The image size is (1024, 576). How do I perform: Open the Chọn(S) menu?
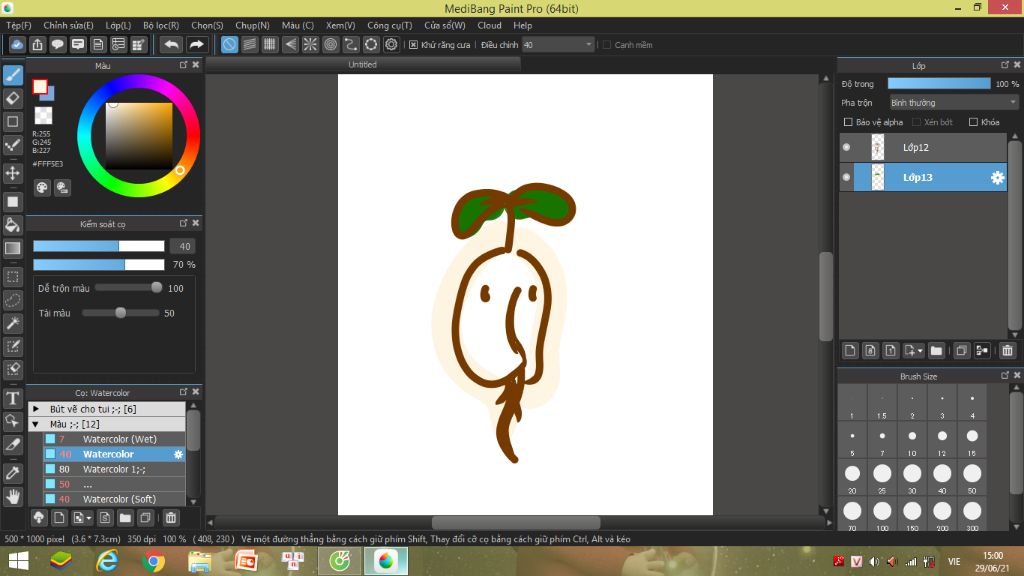tap(207, 25)
